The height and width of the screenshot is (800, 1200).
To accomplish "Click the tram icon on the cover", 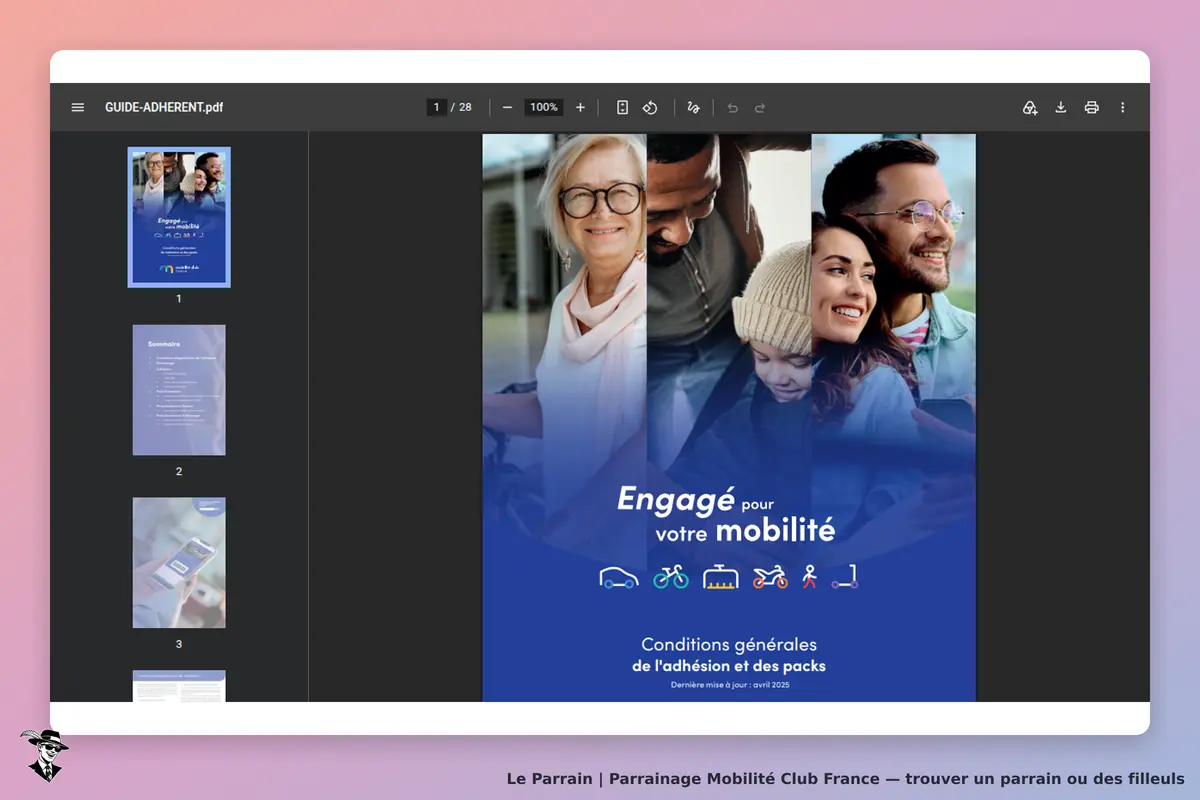I will [720, 577].
